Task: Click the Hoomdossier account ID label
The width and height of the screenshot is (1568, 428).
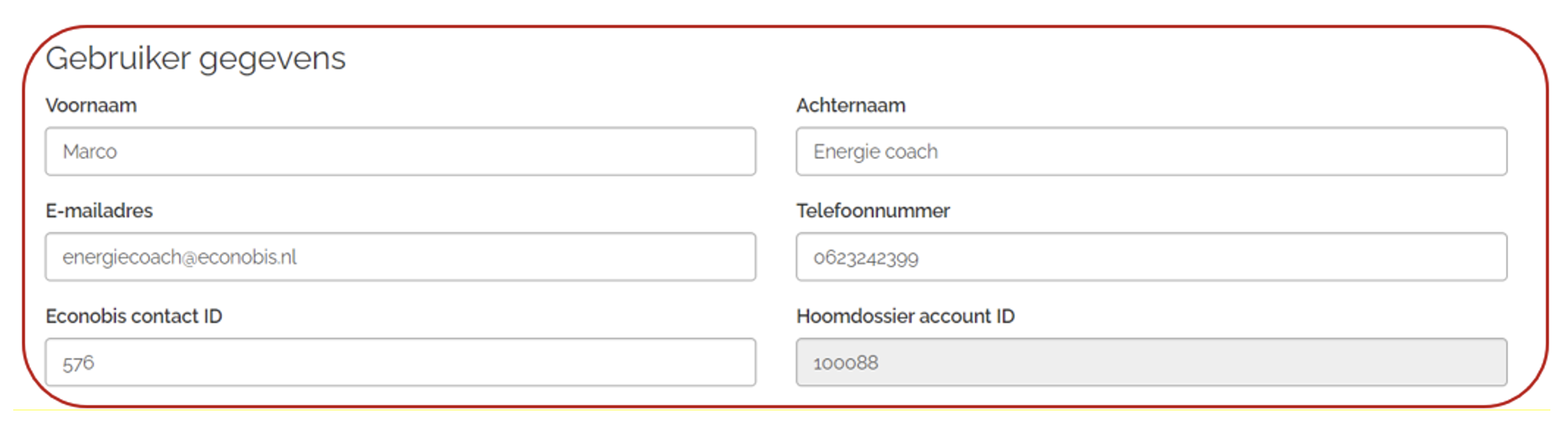Action: [905, 316]
